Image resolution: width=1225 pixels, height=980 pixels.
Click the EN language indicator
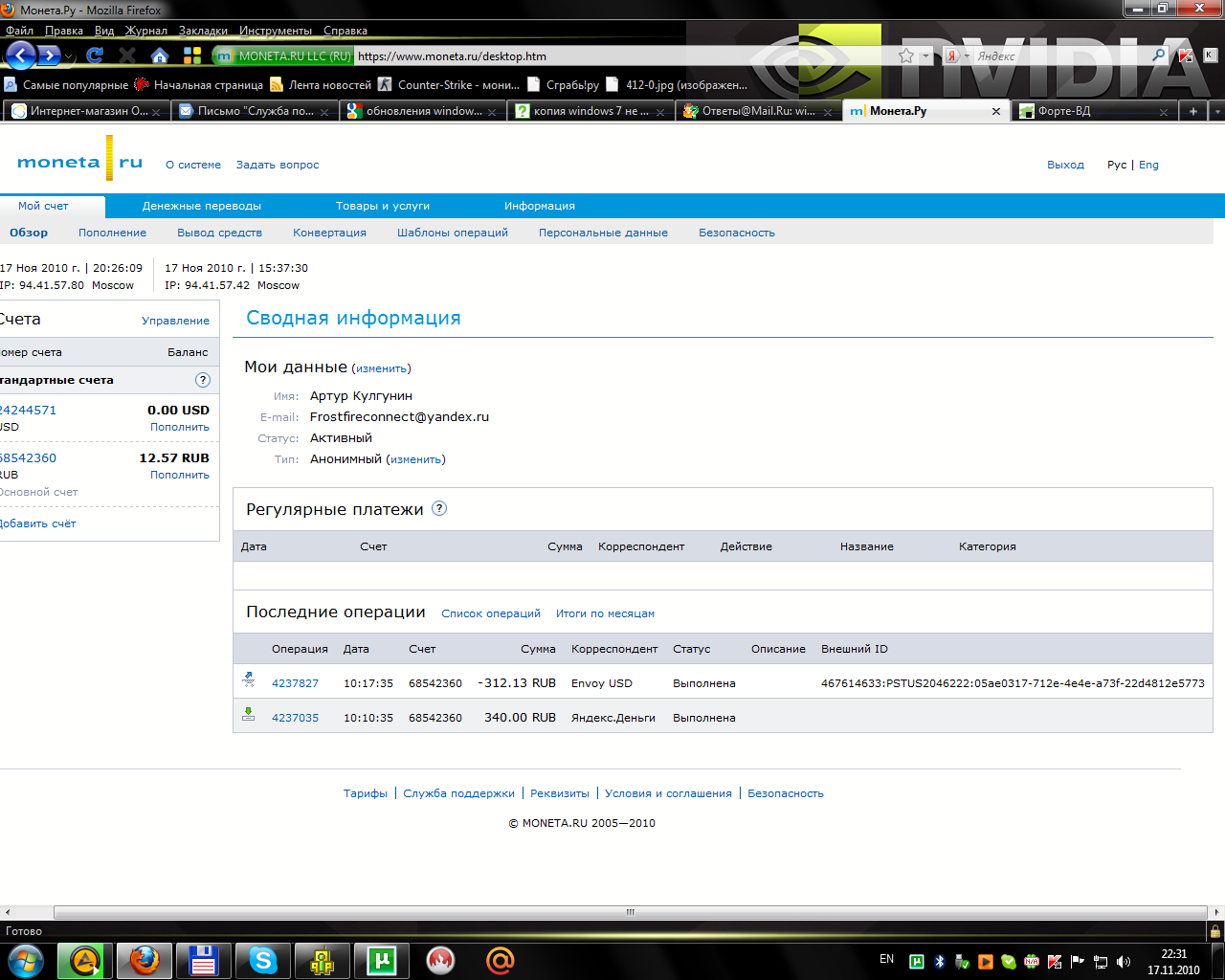point(887,959)
